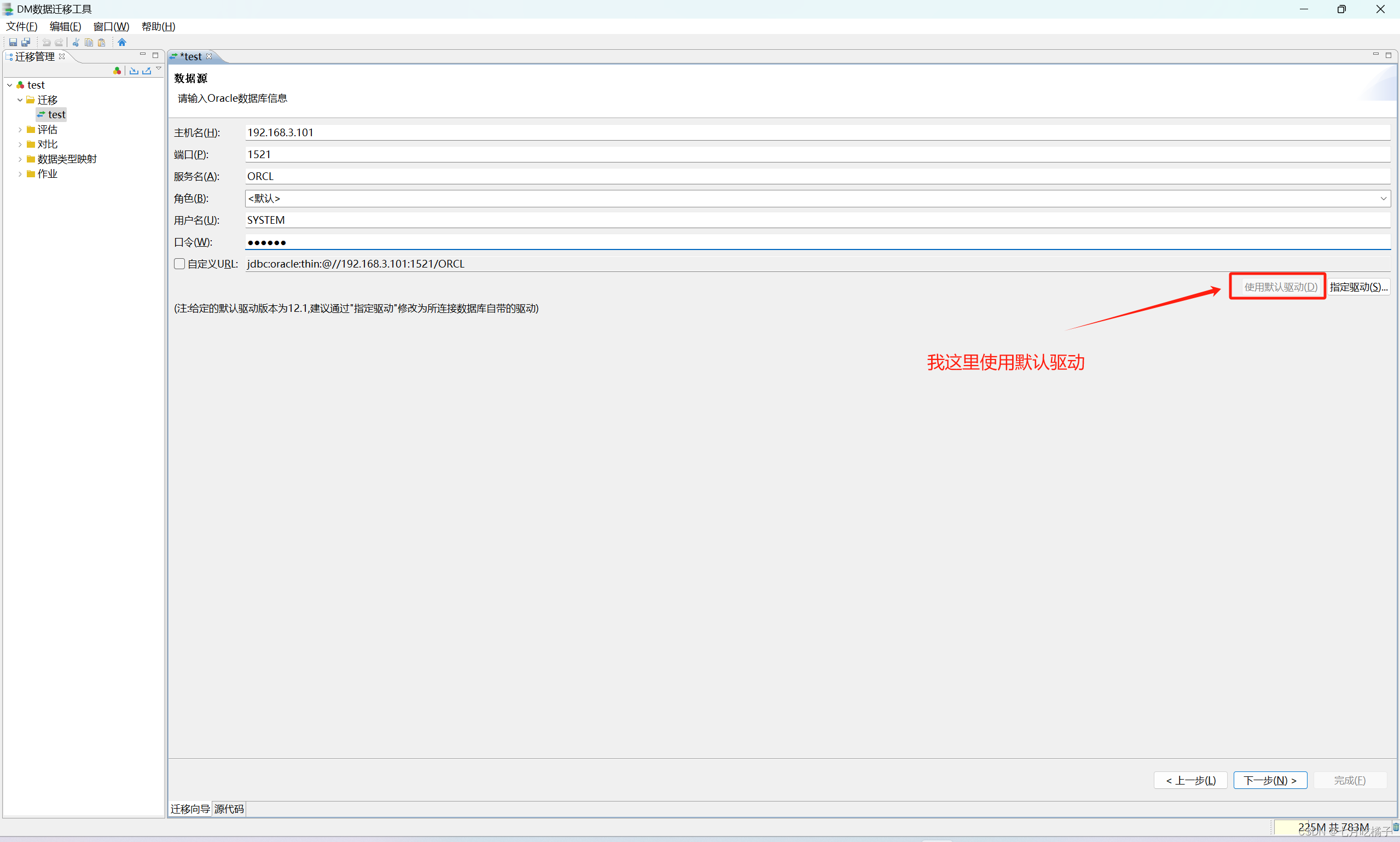This screenshot has height=842, width=1400.
Task: Click the 端口 port input field
Action: click(818, 155)
